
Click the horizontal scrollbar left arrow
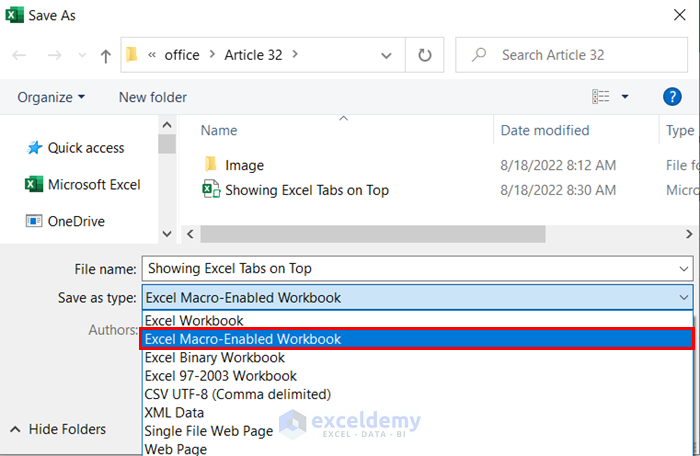pos(190,234)
